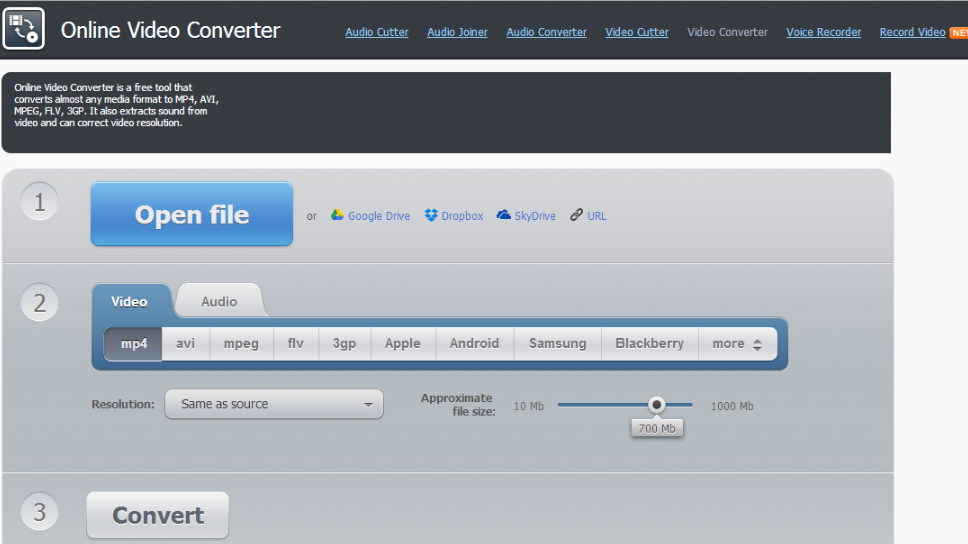Image resolution: width=968 pixels, height=544 pixels.
Task: Select the avi format
Action: coord(186,343)
